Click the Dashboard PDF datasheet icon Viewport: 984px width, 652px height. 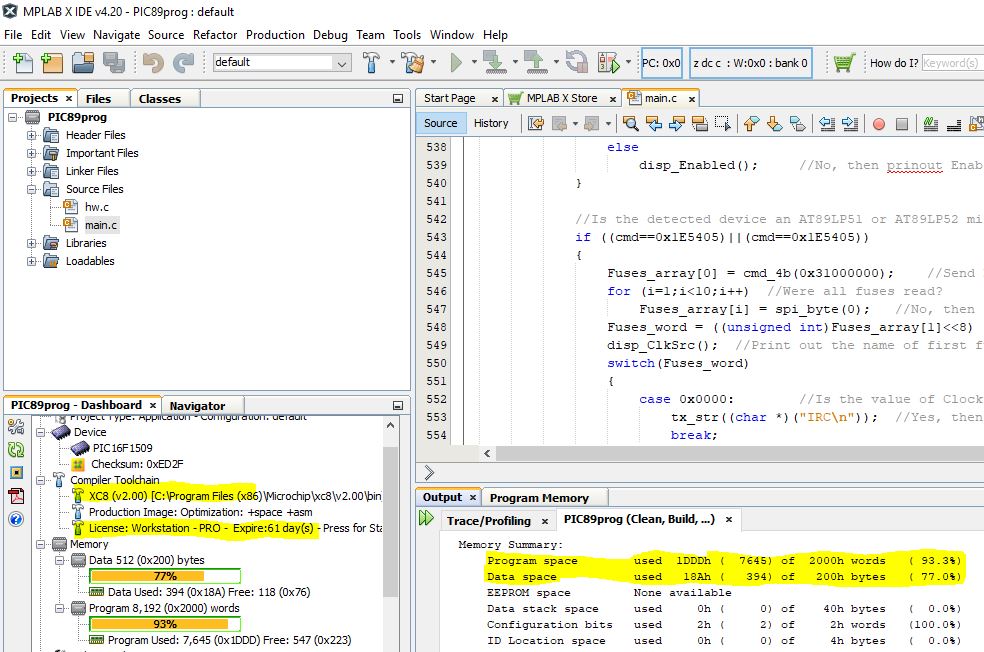pyautogui.click(x=16, y=496)
